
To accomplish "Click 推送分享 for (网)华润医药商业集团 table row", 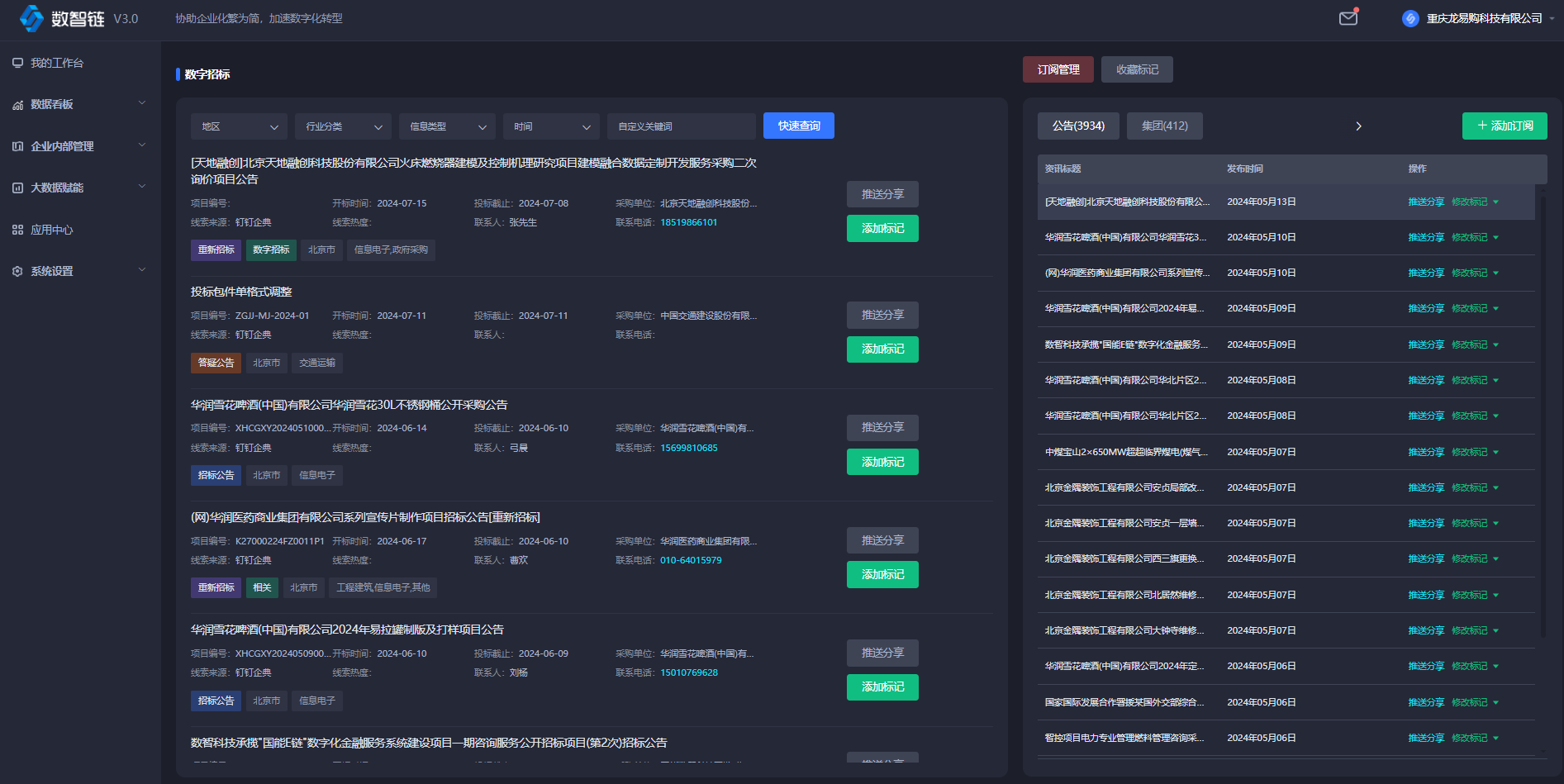I will tap(1426, 273).
